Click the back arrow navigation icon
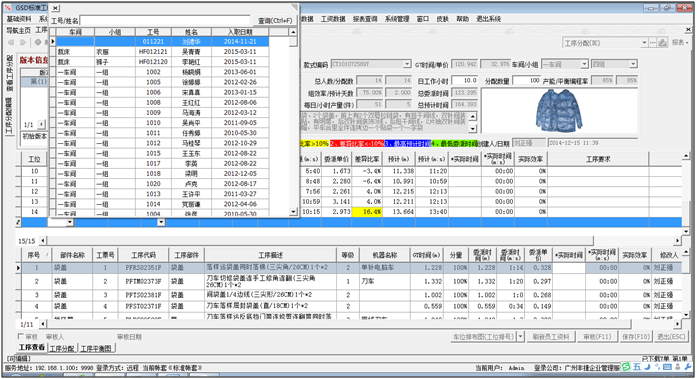Image resolution: width=697 pixels, height=379 pixels. tap(11, 42)
